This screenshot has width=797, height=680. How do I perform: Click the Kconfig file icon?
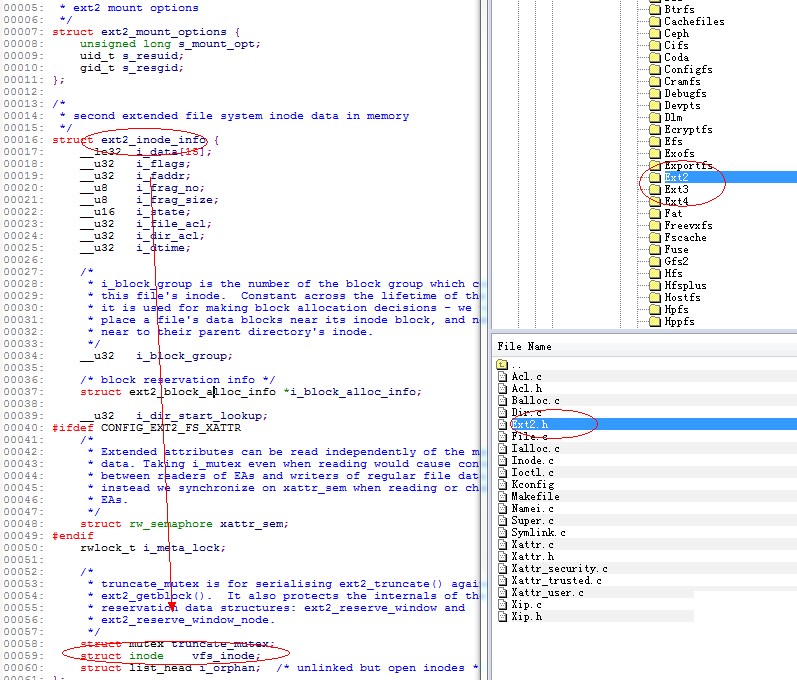pos(503,484)
